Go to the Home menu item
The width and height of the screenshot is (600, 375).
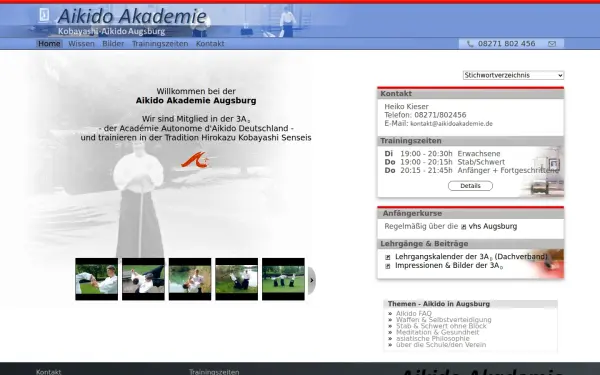coord(49,44)
